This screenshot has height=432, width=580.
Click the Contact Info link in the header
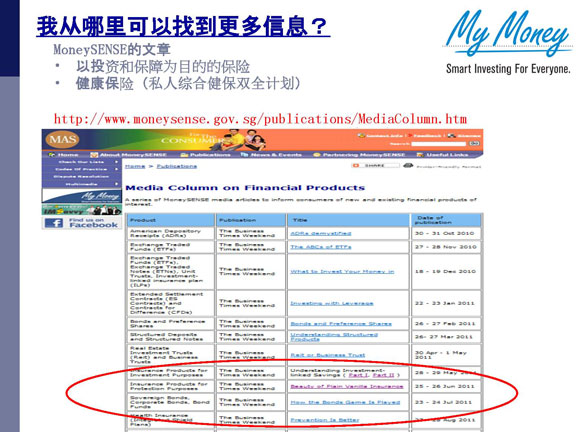pyautogui.click(x=384, y=136)
